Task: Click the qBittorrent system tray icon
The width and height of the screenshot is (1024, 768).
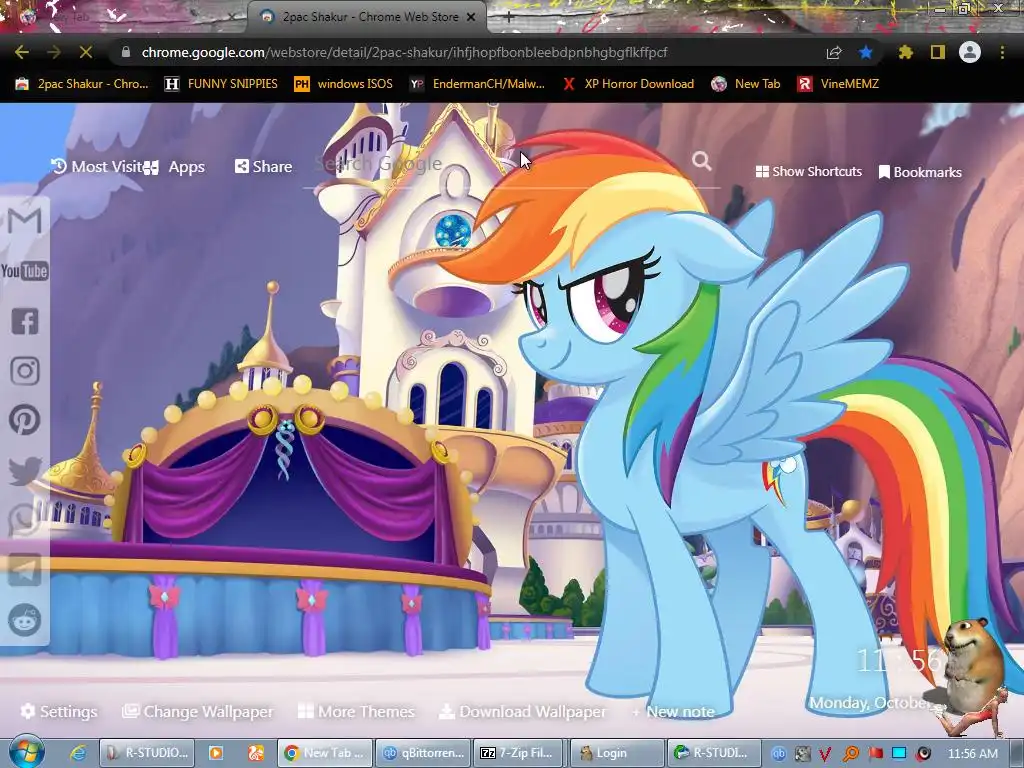Action: [778, 753]
